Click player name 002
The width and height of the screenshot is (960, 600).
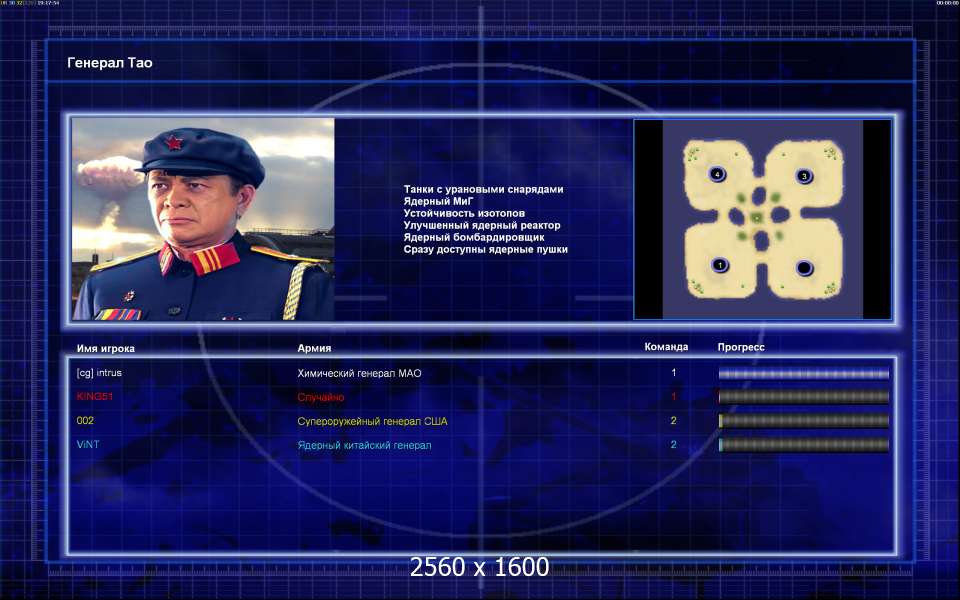point(85,421)
